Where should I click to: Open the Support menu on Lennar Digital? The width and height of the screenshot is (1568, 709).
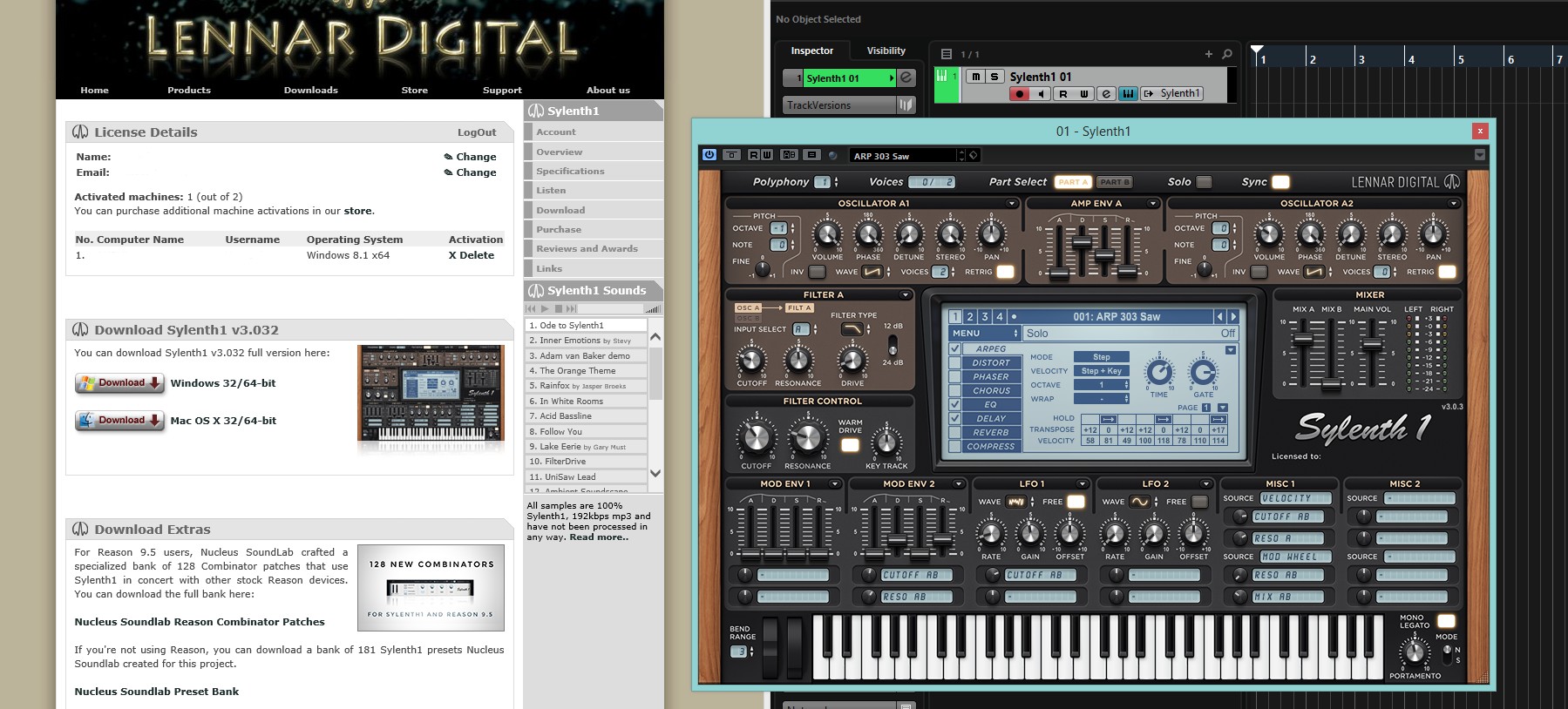[x=502, y=90]
